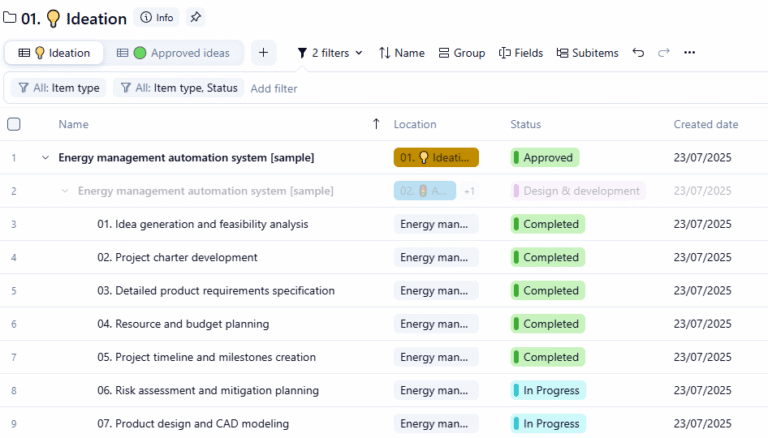Click Energy man... location in 07. Product design row
Viewport: 768px width, 438px height.
click(x=436, y=424)
